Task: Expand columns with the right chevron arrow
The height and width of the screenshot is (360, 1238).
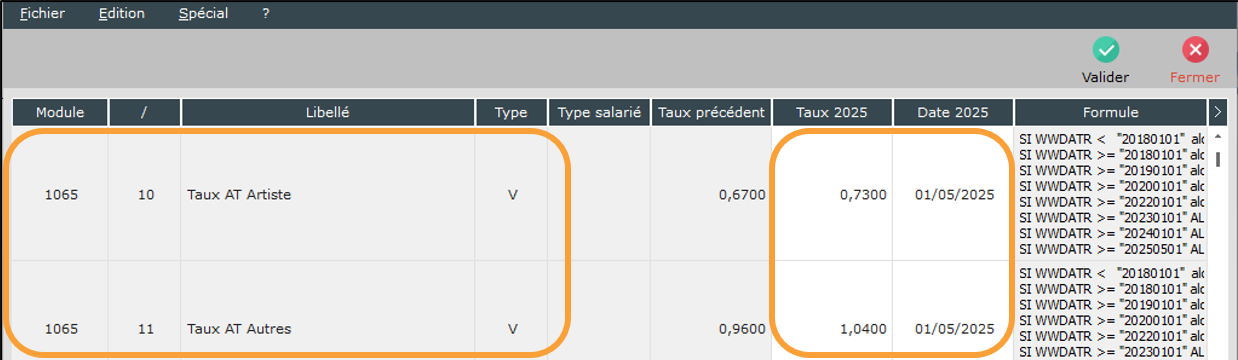Action: pos(1218,112)
